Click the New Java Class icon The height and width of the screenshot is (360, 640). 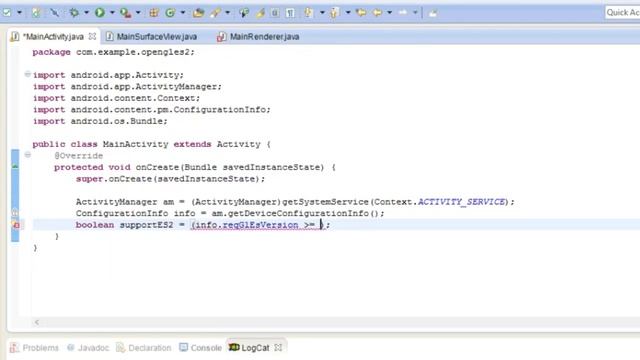pyautogui.click(x=170, y=13)
